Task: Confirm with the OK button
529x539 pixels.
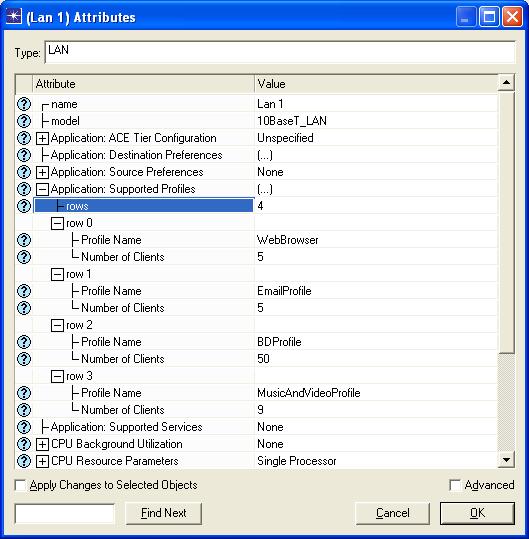Action: click(x=477, y=513)
